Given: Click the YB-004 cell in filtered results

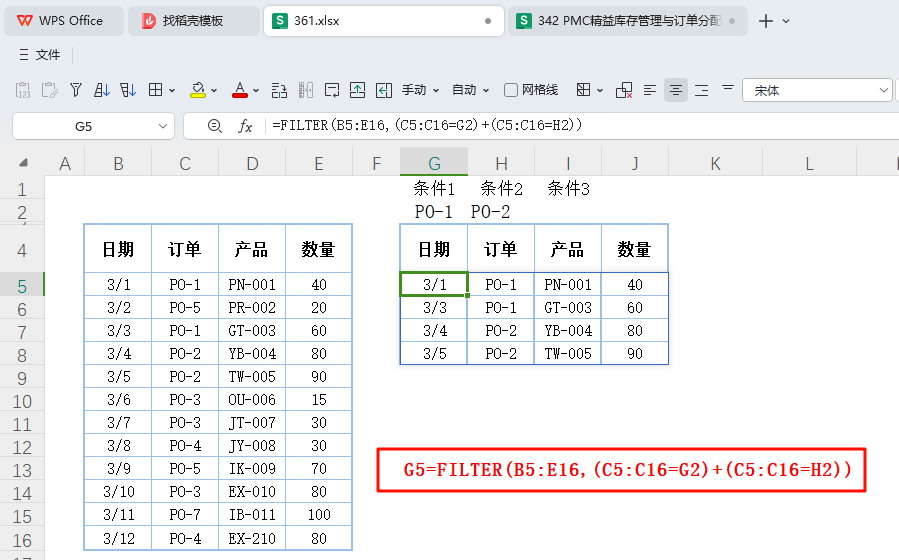Looking at the screenshot, I should pyautogui.click(x=568, y=331).
